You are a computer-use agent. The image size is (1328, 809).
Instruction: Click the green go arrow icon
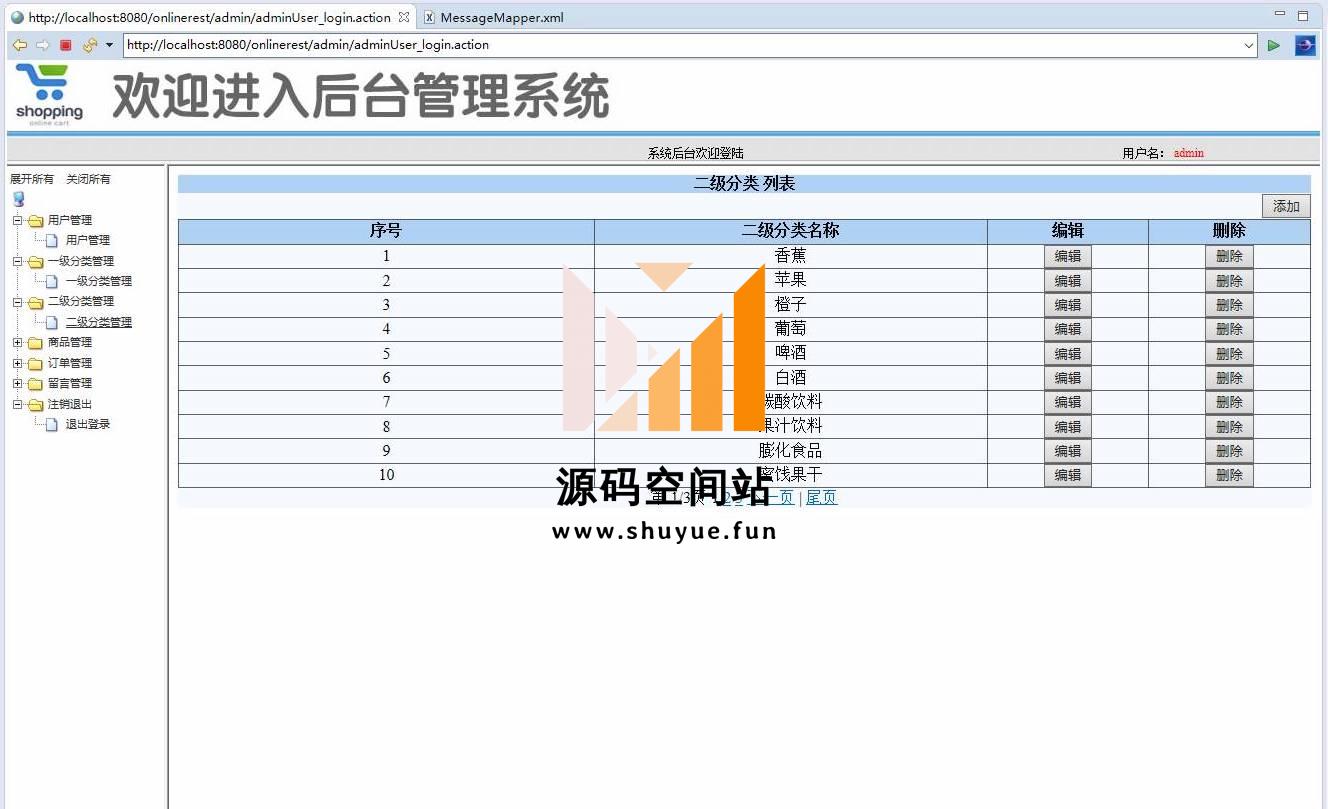(1273, 45)
